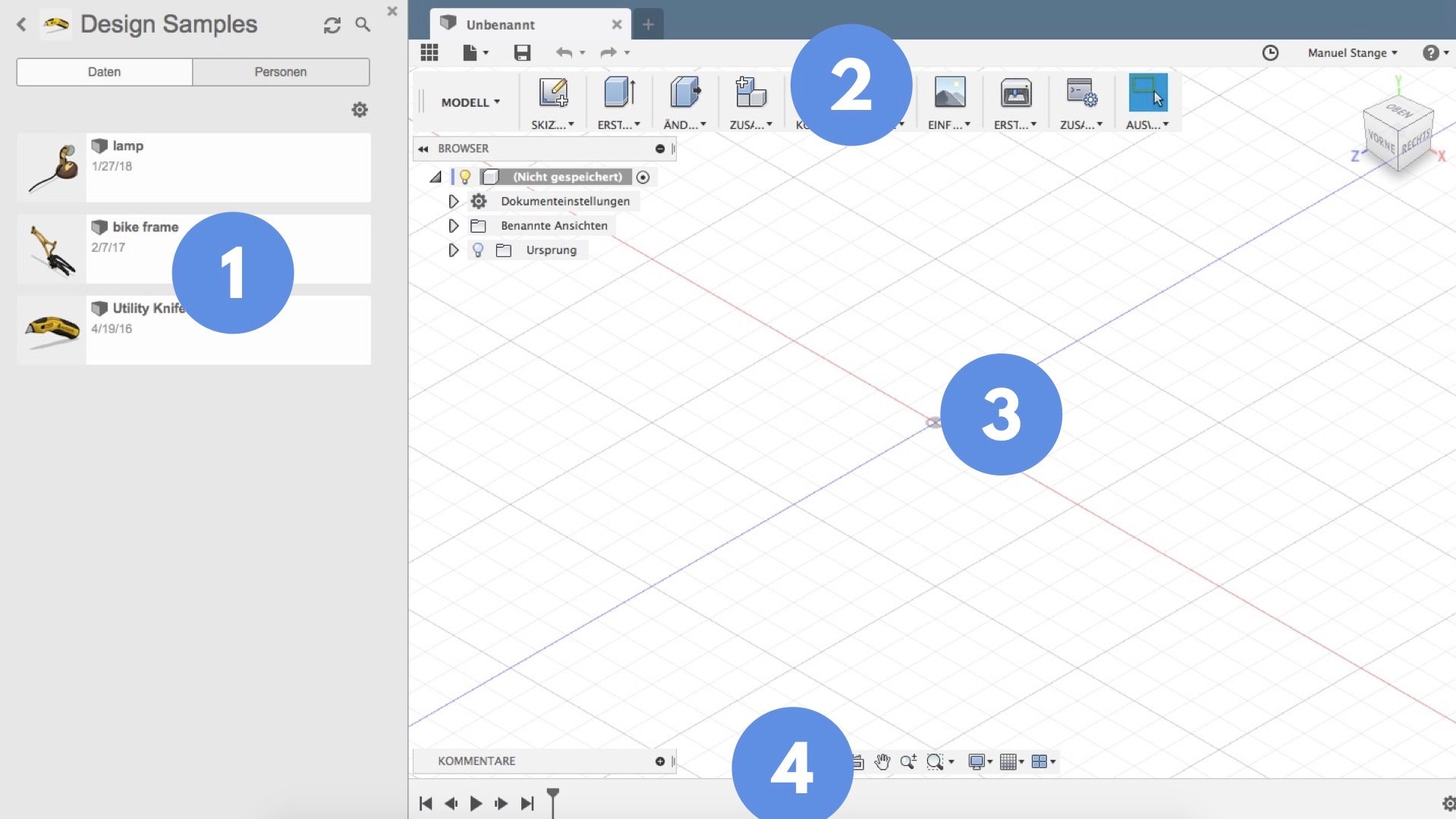
Task: Activate the blue Select tool icon
Action: (x=1148, y=93)
